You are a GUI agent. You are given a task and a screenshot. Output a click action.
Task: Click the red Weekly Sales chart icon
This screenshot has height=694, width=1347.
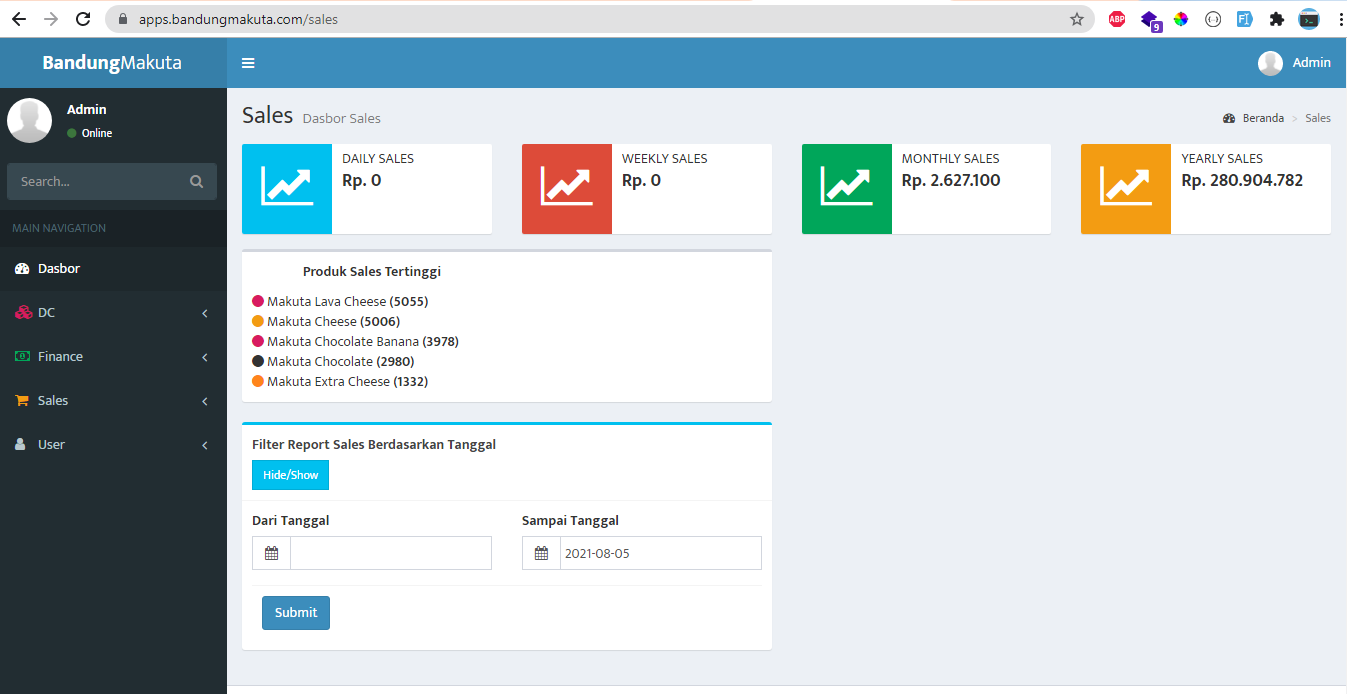566,188
